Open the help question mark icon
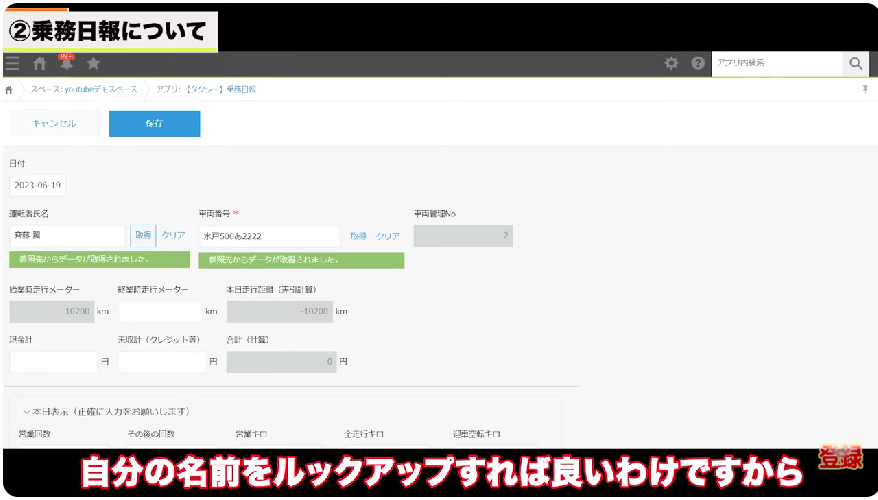Image resolution: width=878 pixels, height=500 pixels. [x=698, y=64]
